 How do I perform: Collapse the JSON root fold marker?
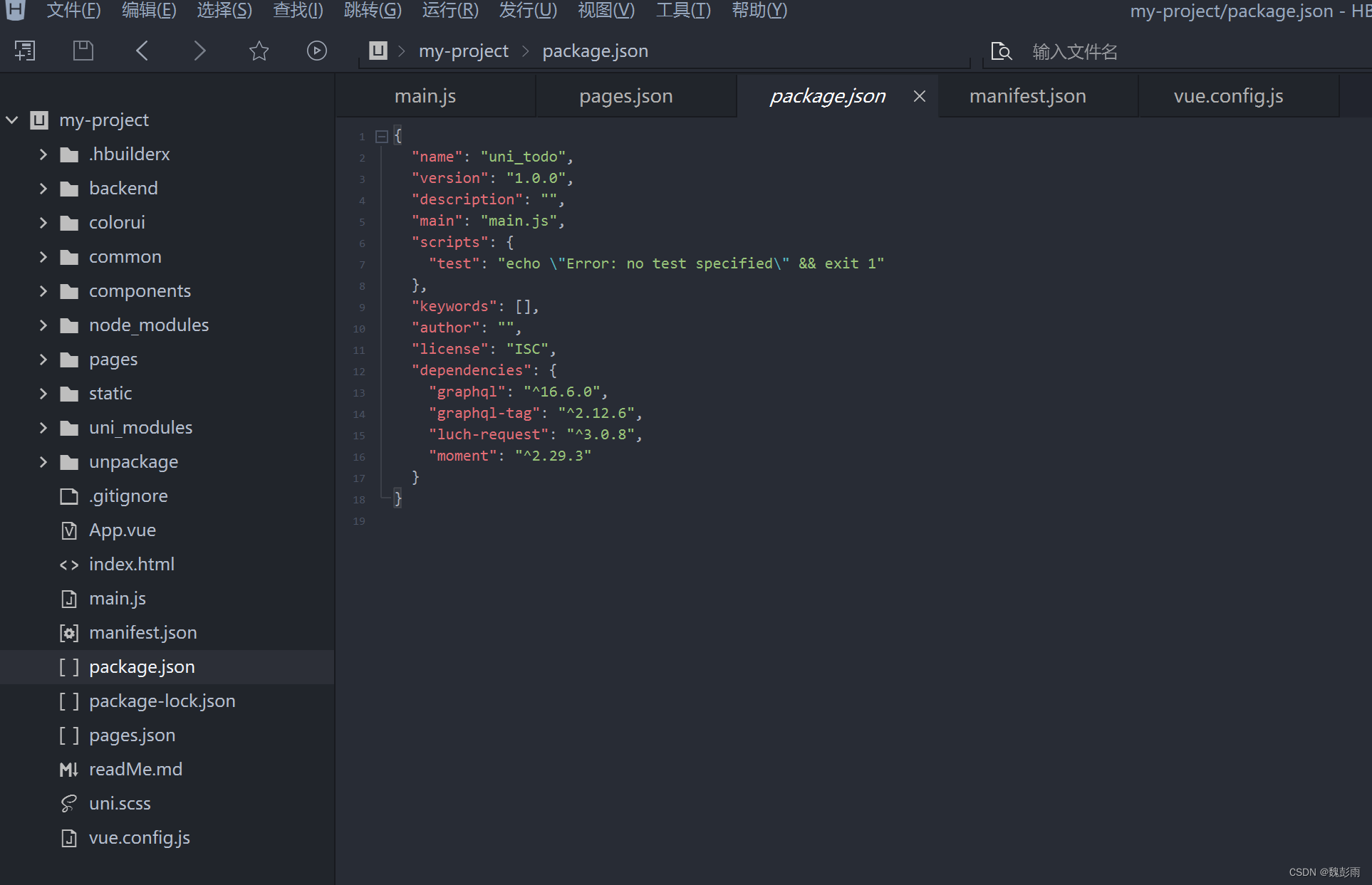[382, 136]
